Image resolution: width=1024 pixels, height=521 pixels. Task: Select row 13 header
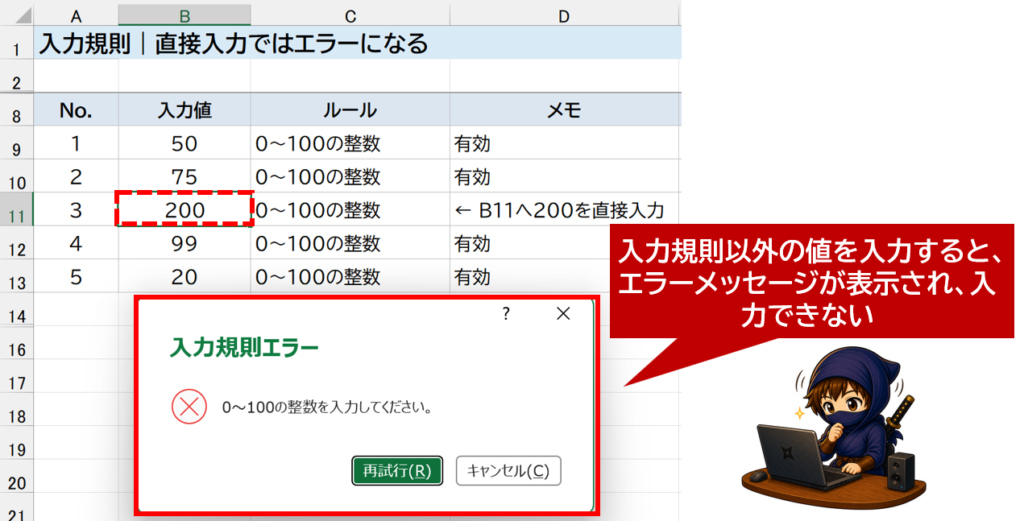(x=17, y=276)
